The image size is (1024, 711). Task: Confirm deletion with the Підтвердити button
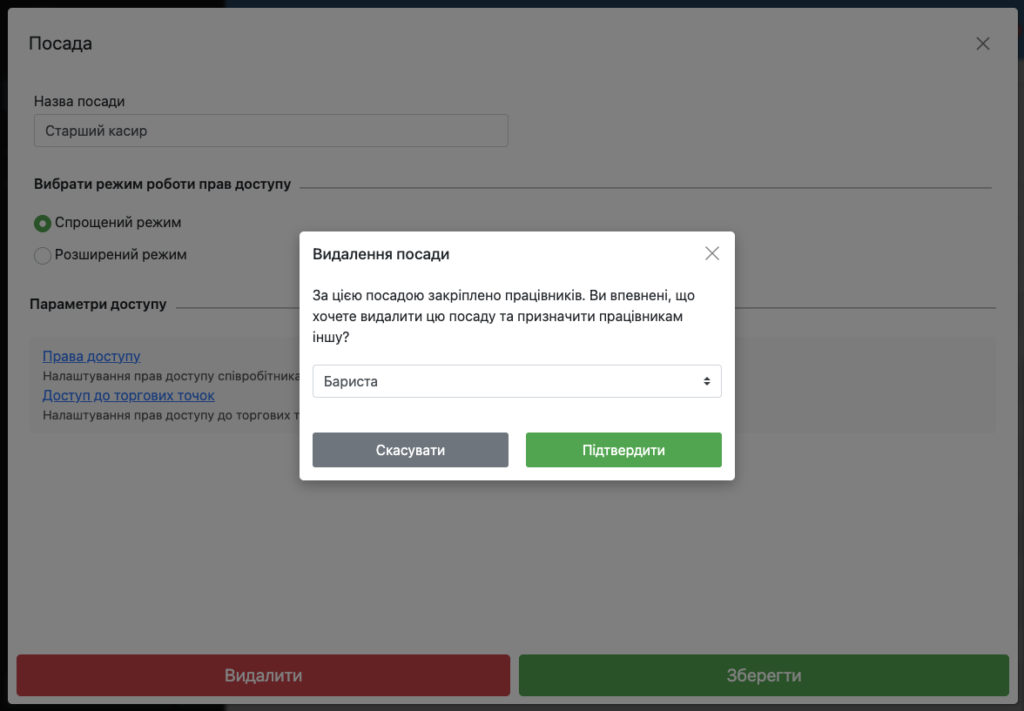623,450
